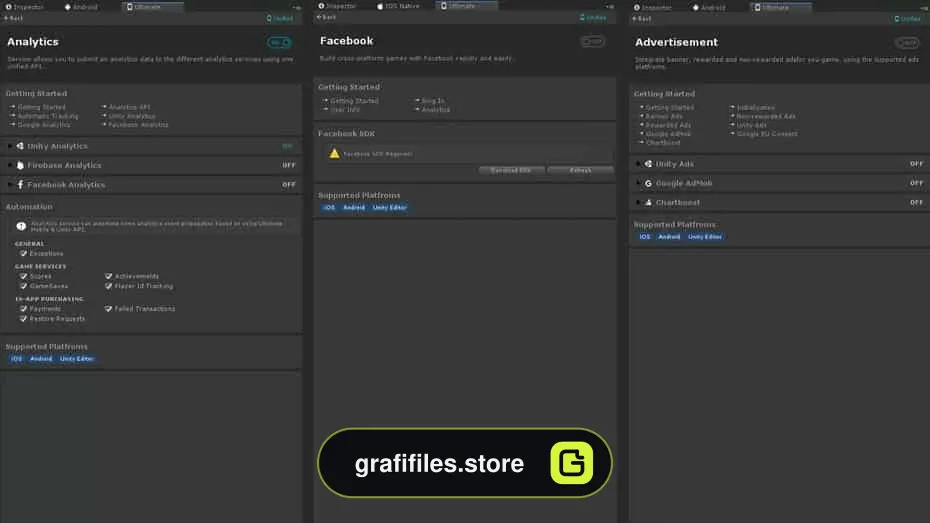Go Back in the Facebook panel
This screenshot has width=930, height=523.
[327, 17]
